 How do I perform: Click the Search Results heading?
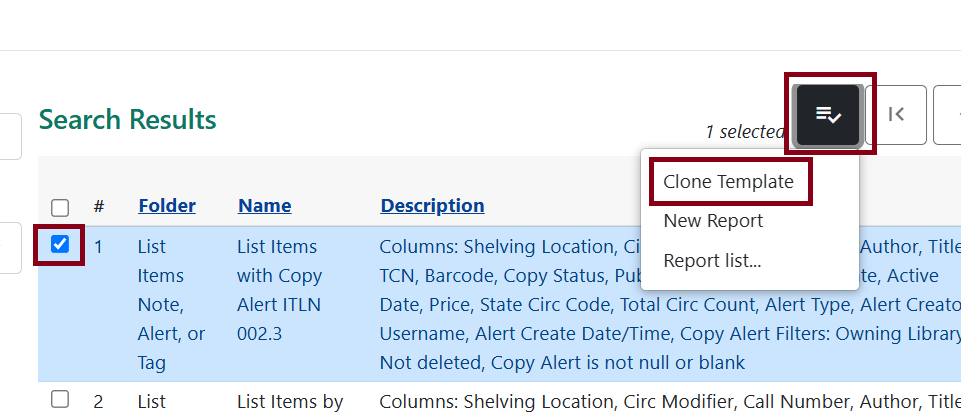(128, 120)
